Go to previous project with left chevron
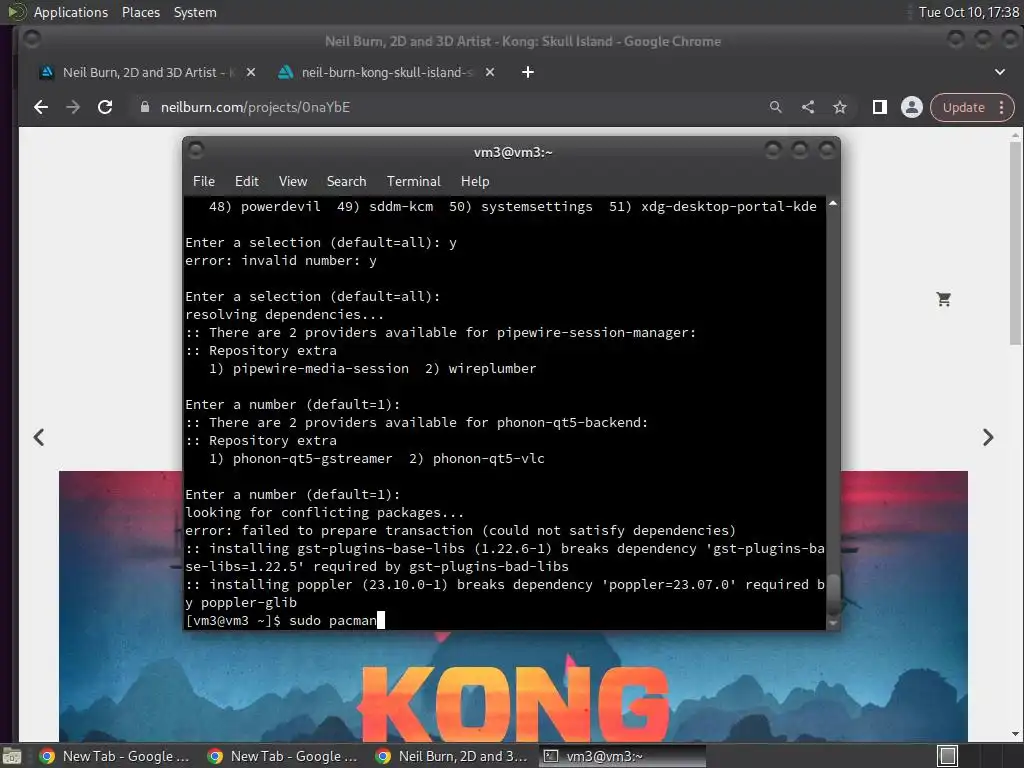This screenshot has height=768, width=1024. (x=39, y=437)
